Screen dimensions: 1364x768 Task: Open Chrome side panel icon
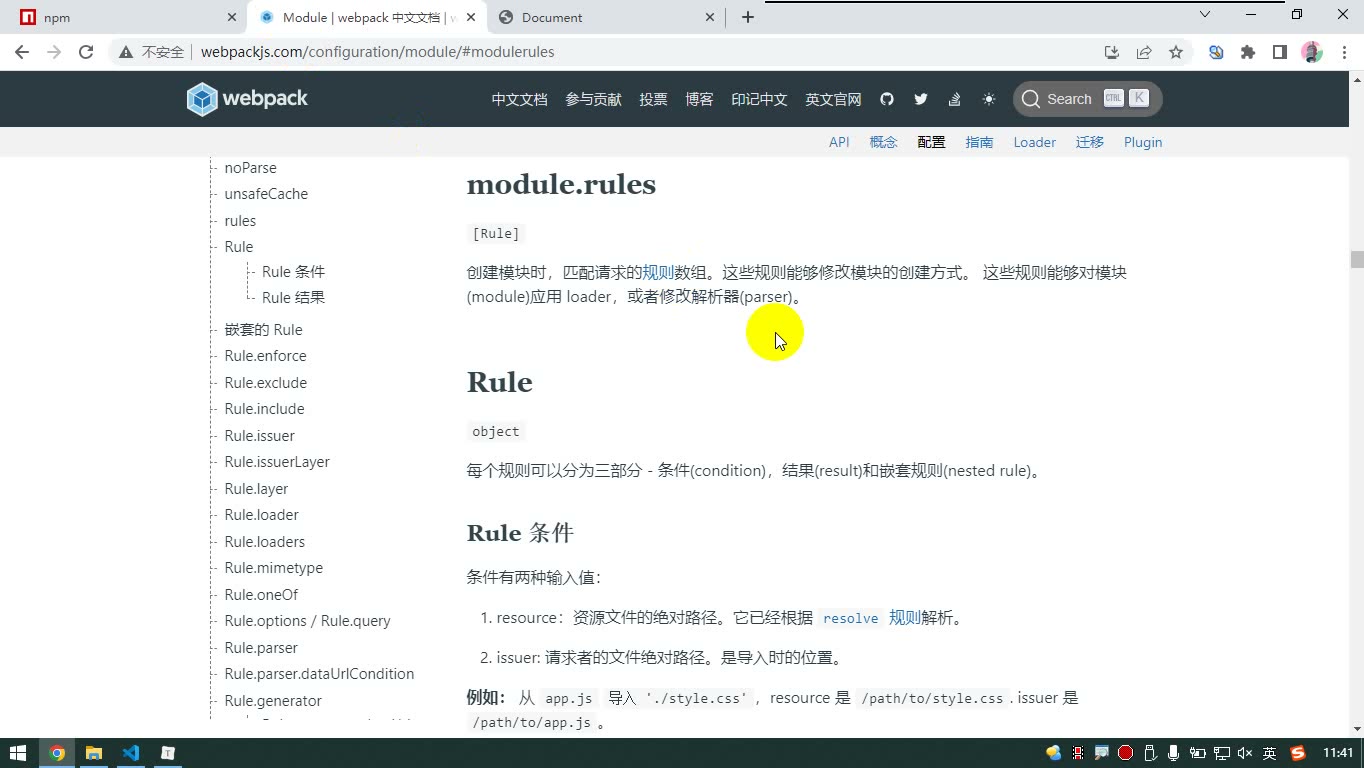1280,52
